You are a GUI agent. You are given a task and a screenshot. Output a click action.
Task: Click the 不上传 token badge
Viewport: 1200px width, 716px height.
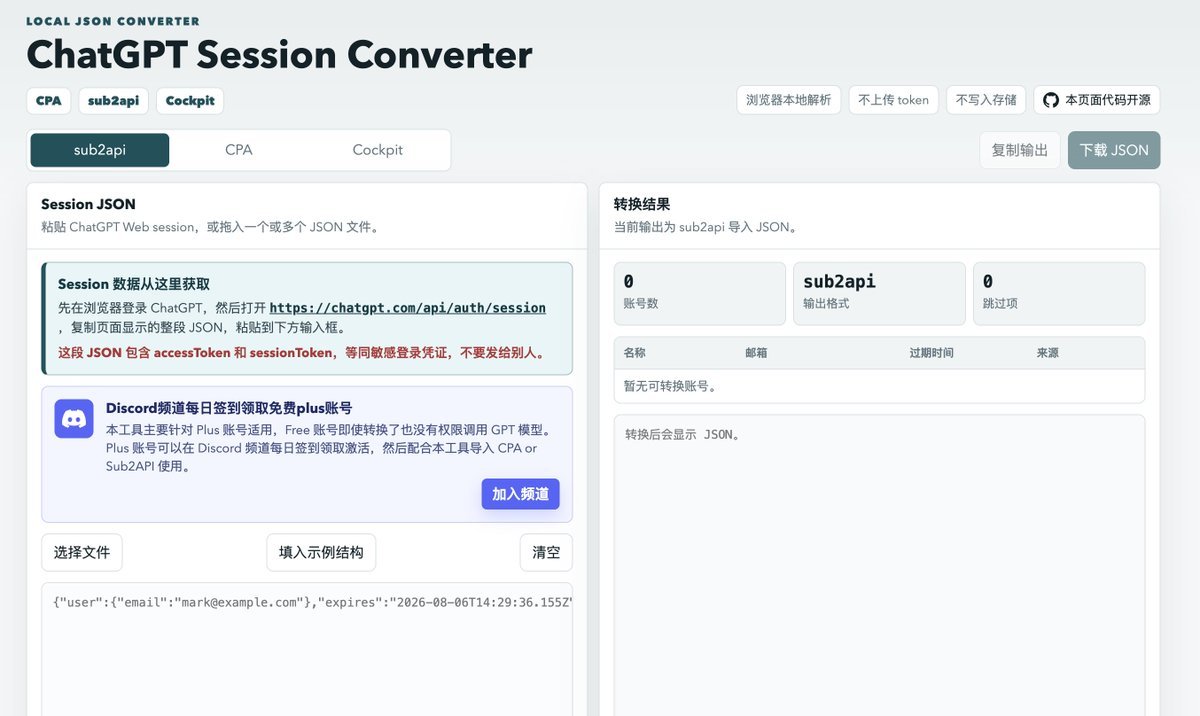[894, 100]
